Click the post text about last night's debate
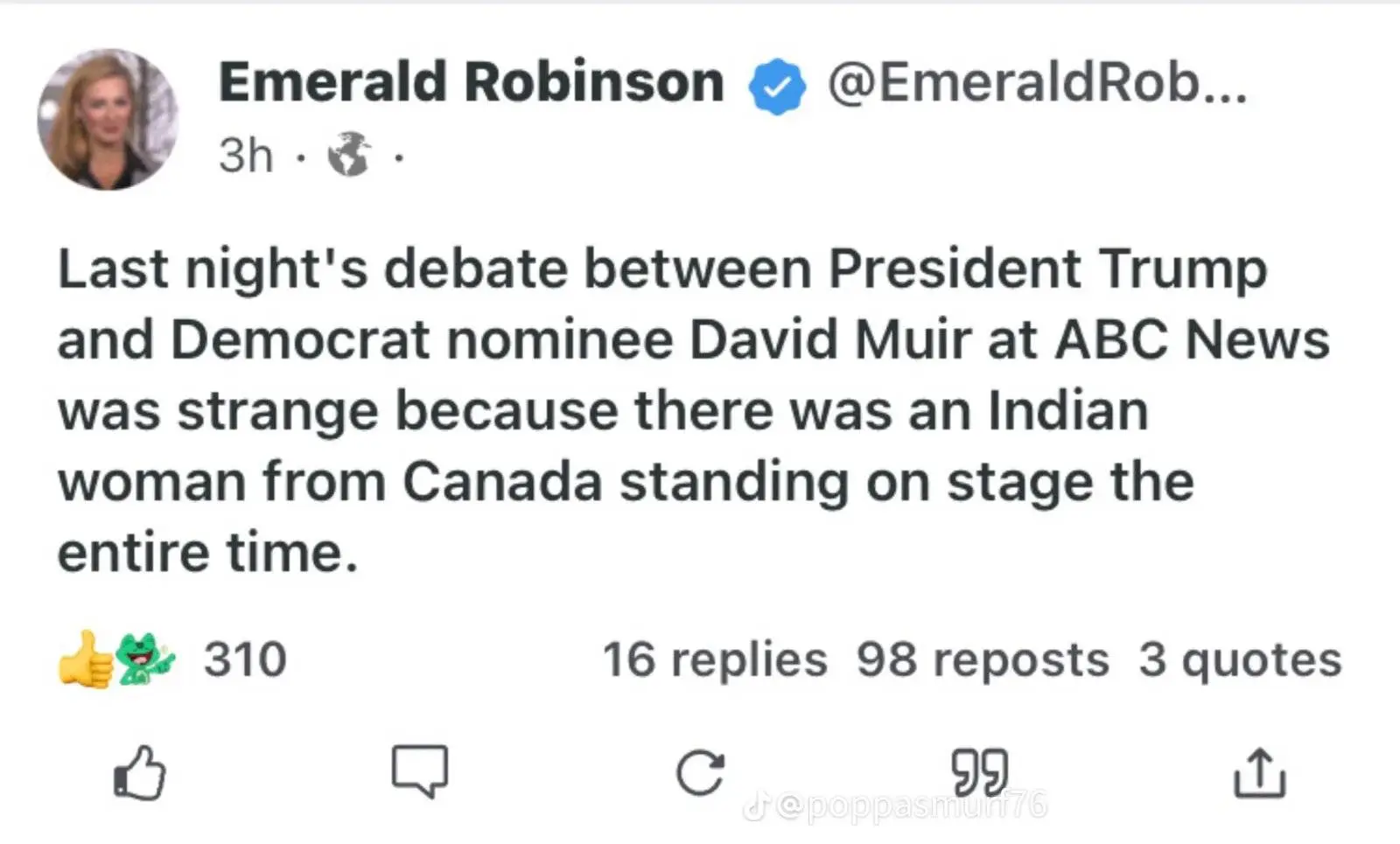The image size is (1400, 844). (661, 410)
